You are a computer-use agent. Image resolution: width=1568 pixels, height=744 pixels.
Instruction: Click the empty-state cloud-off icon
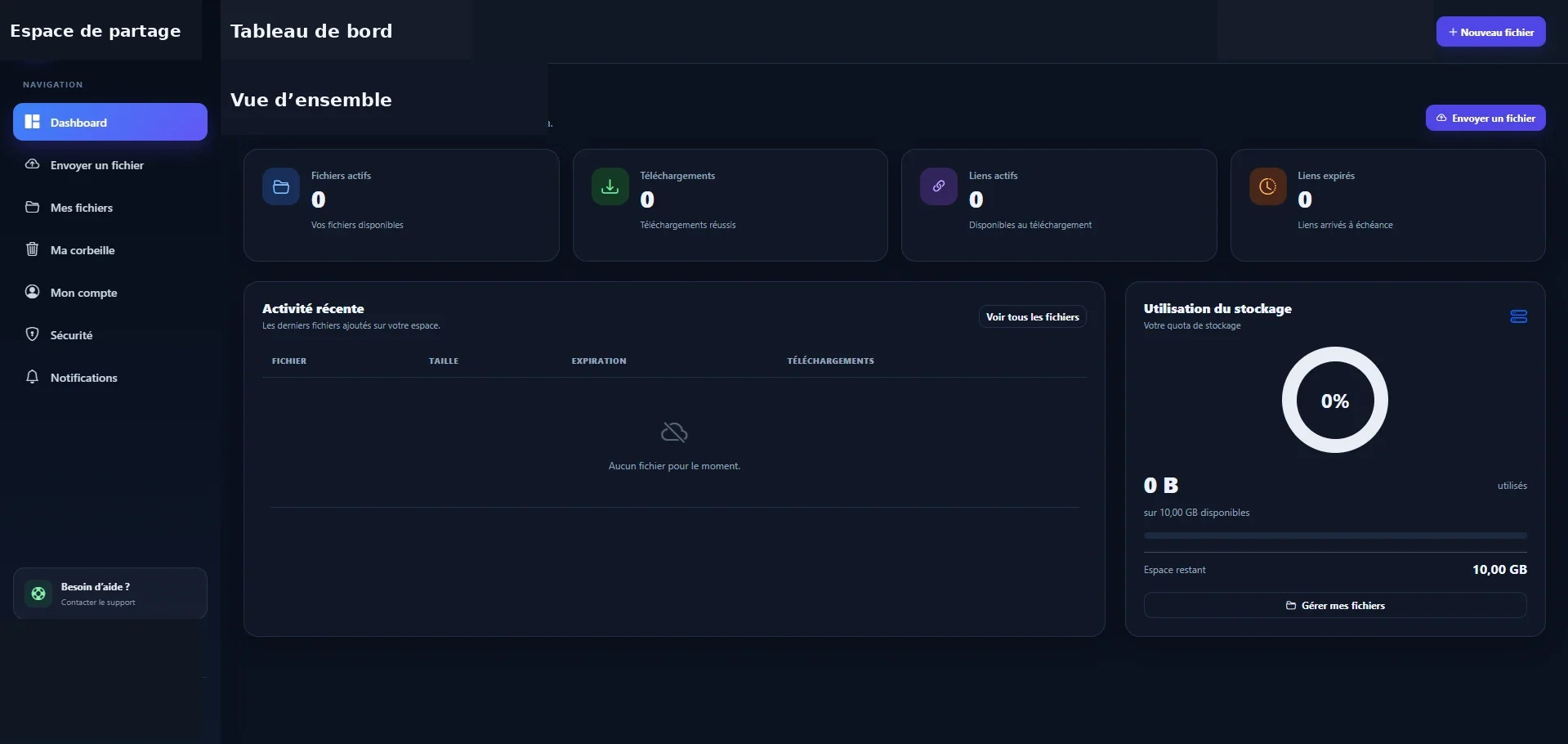[x=674, y=432]
